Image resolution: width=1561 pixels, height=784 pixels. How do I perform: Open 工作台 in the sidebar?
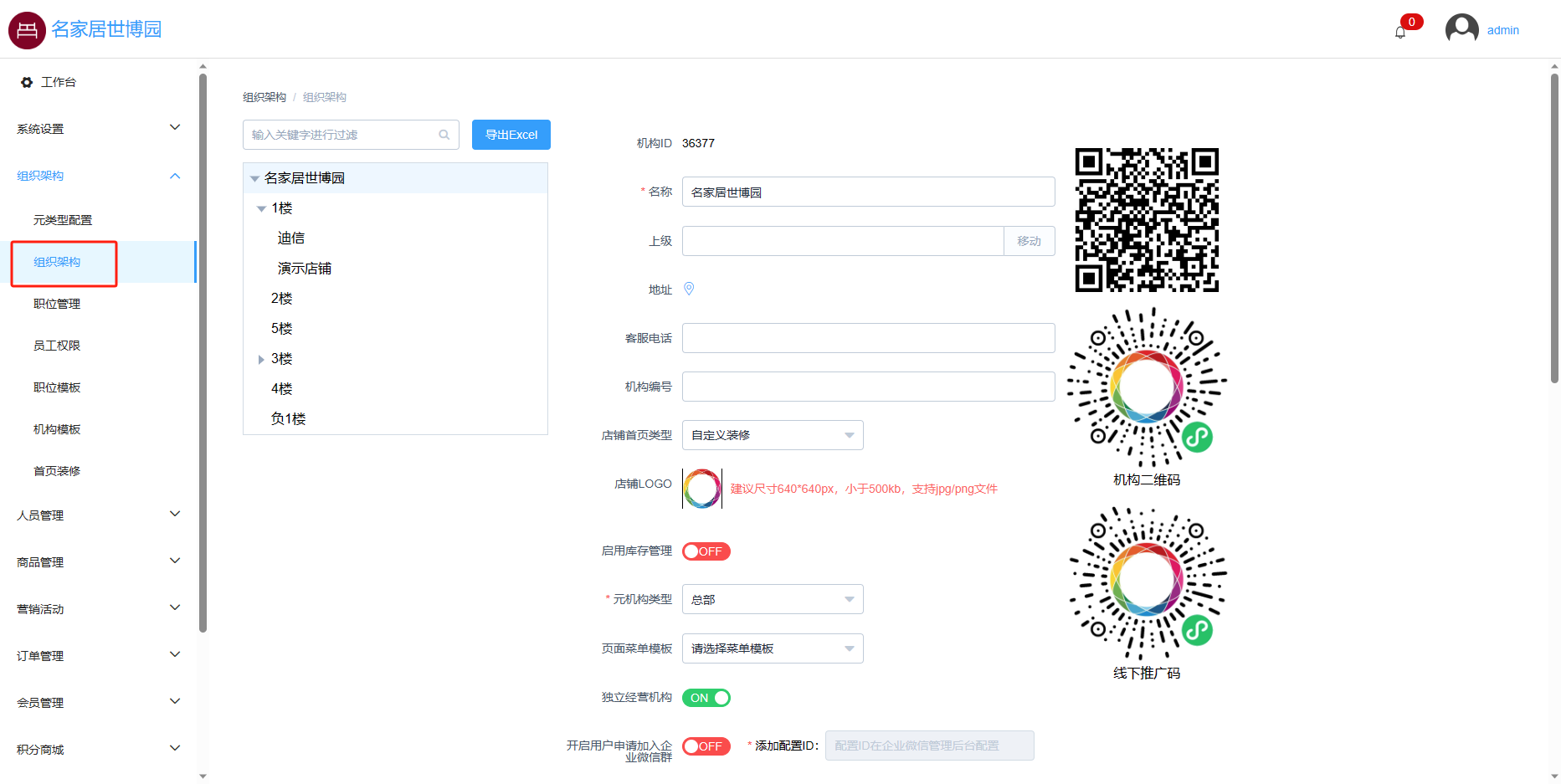tap(99, 82)
